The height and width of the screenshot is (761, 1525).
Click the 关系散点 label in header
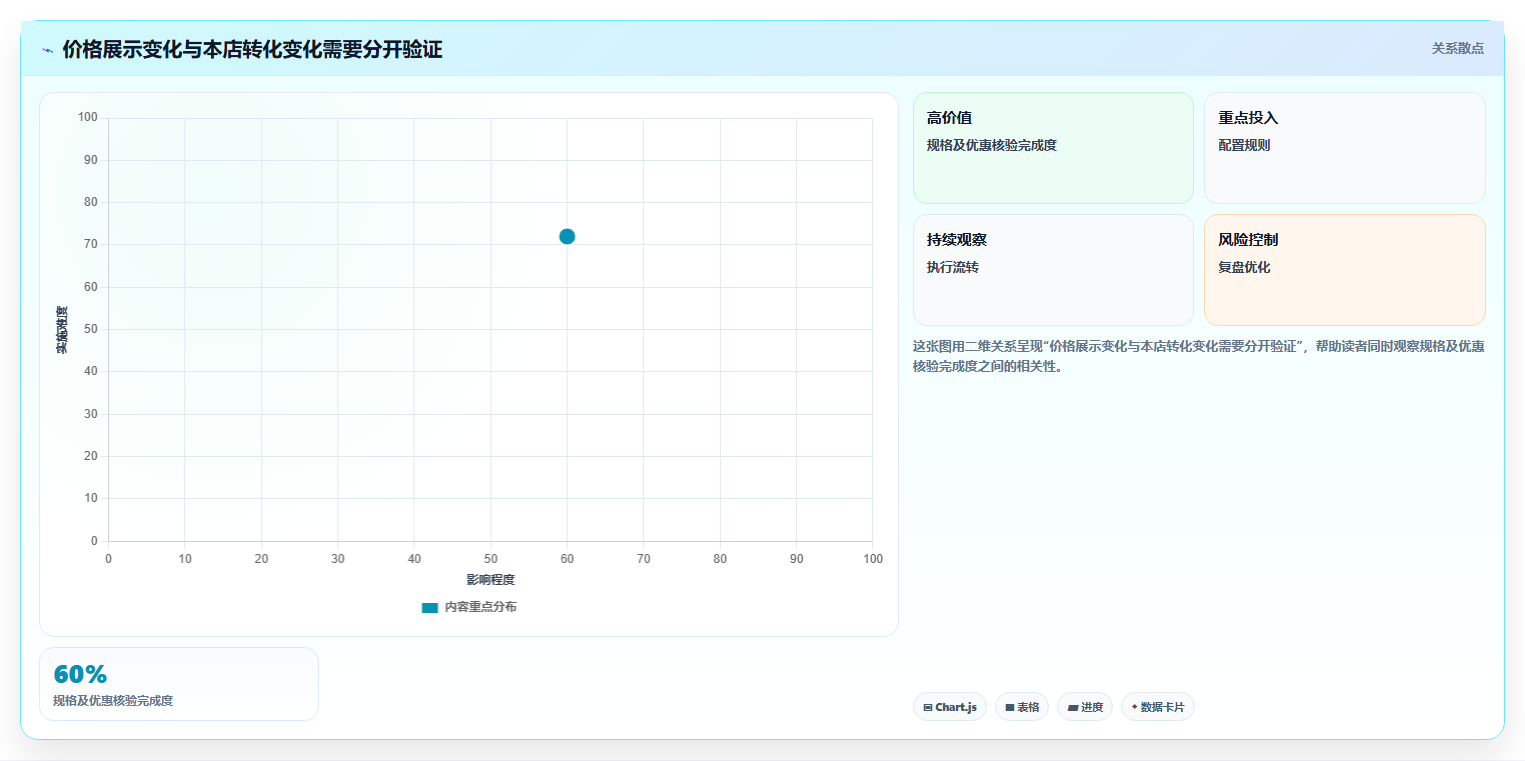pyautogui.click(x=1457, y=48)
